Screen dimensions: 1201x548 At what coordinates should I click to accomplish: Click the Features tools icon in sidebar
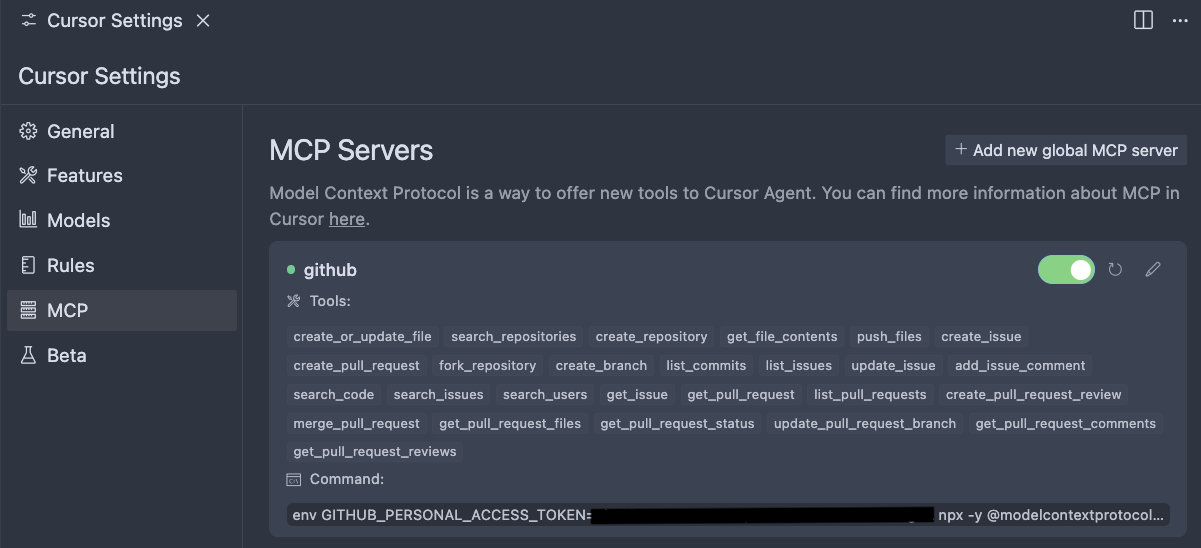(x=28, y=176)
